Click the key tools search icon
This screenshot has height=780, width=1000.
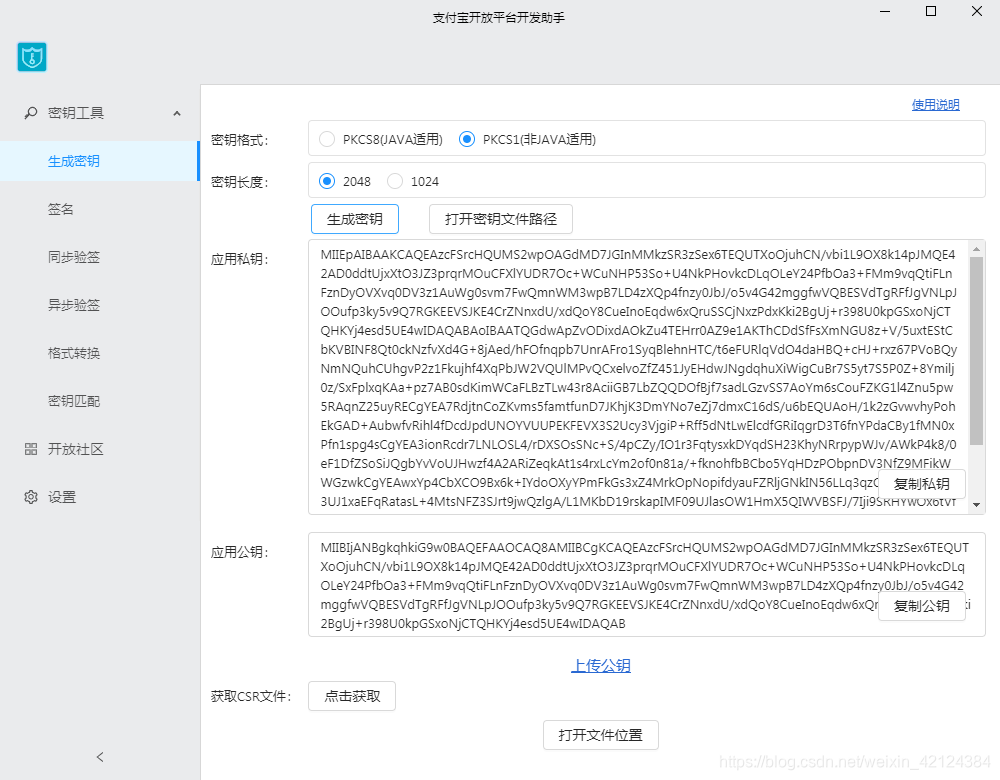[x=30, y=113]
